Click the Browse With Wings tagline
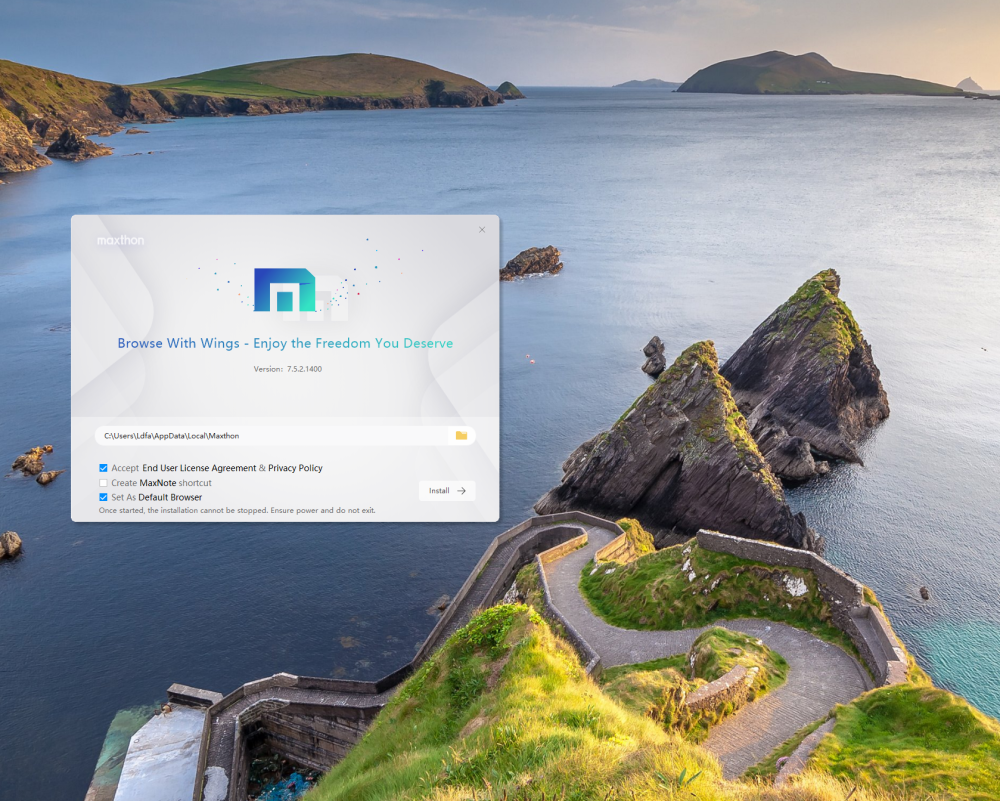 [x=285, y=343]
